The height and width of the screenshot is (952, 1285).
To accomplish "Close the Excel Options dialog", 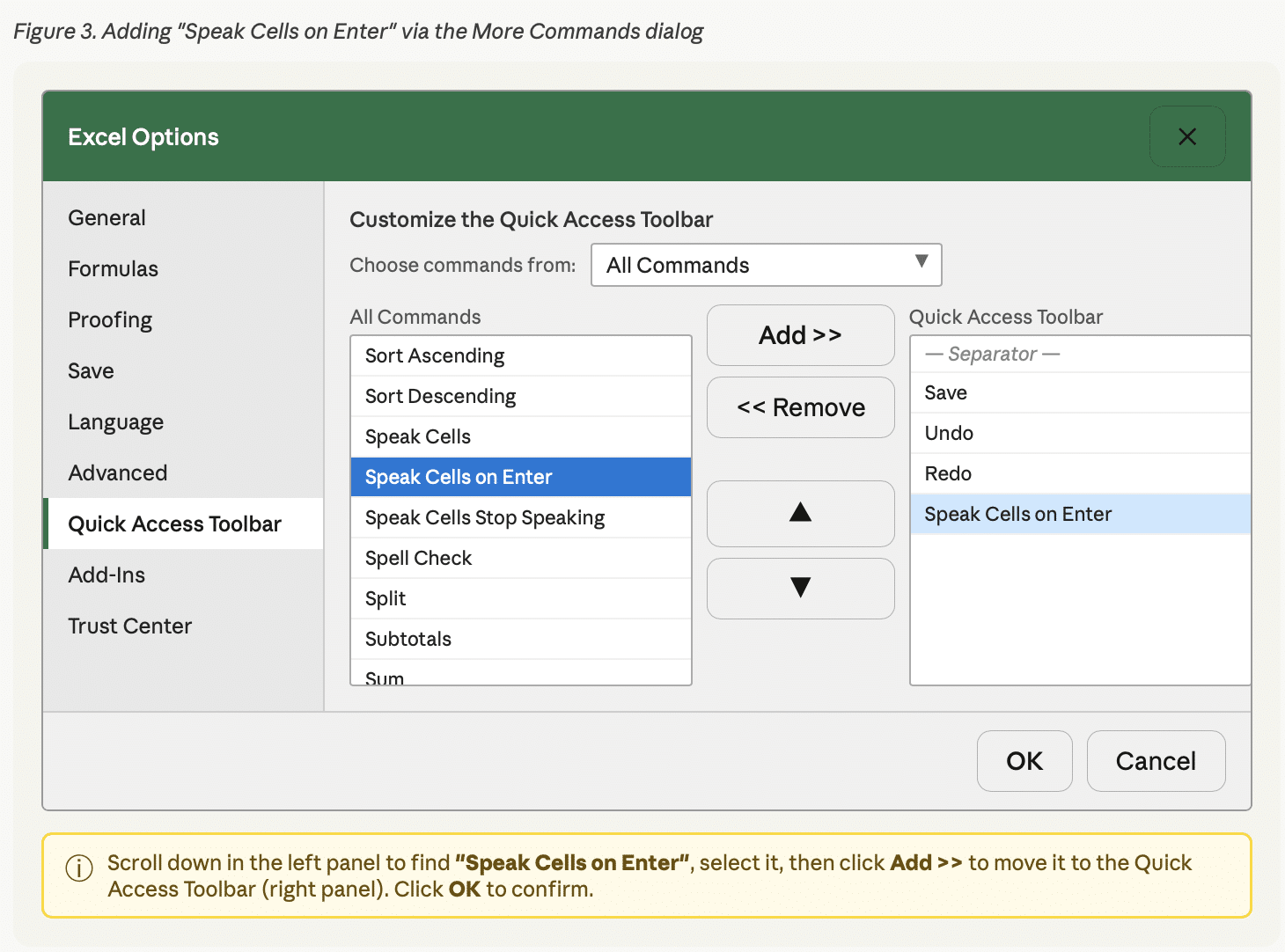I will pos(1187,136).
